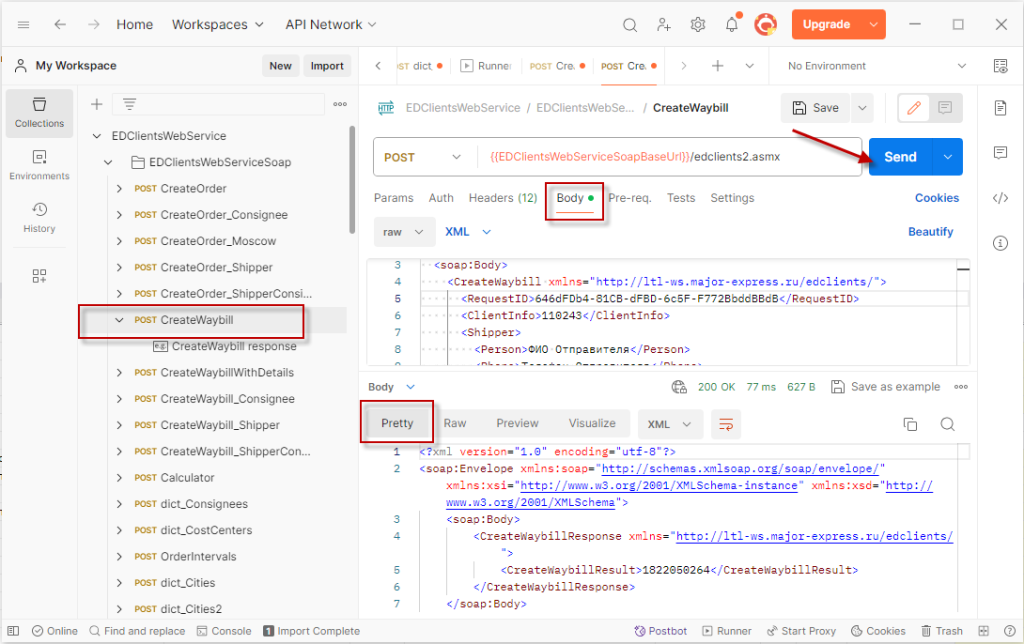Select CreateWaybill response example
Image resolution: width=1024 pixels, height=644 pixels.
coord(225,347)
